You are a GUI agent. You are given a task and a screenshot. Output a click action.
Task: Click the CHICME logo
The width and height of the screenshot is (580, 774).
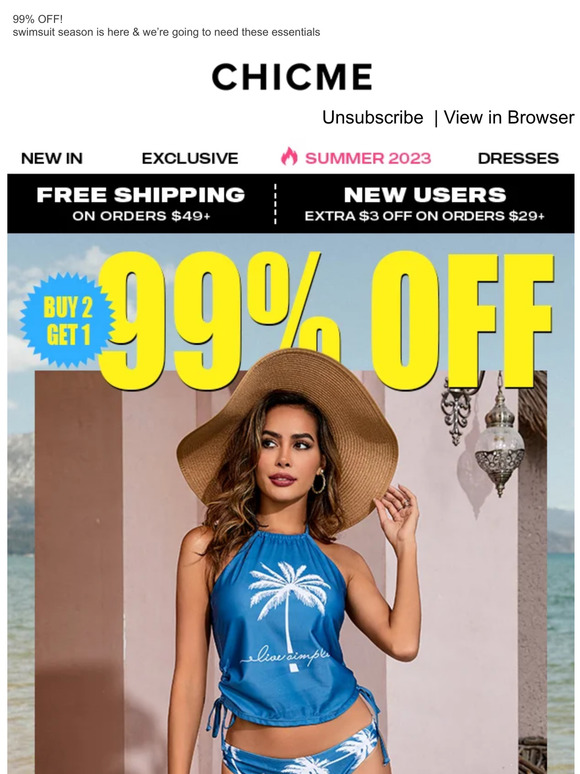coord(292,77)
